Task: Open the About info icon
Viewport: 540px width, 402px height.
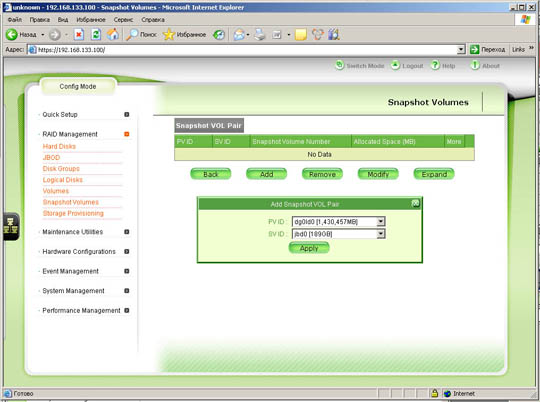Action: [475, 65]
